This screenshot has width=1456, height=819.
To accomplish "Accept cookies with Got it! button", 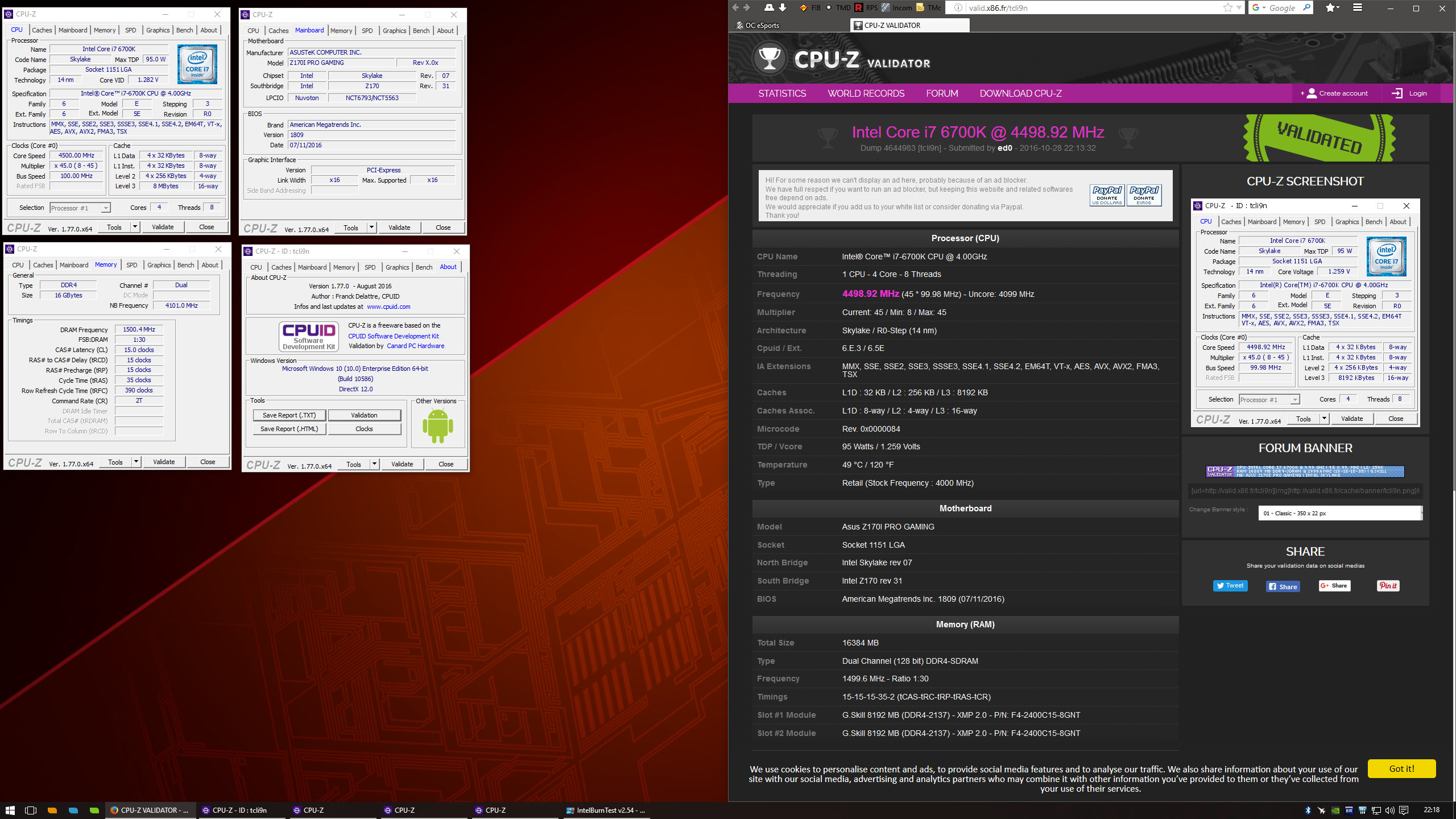I will (x=1401, y=768).
